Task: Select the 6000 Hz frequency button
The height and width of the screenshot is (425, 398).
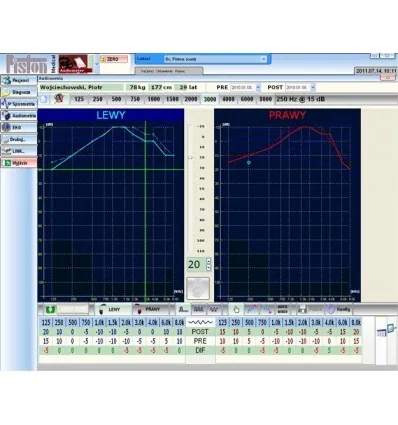Action: point(247,99)
